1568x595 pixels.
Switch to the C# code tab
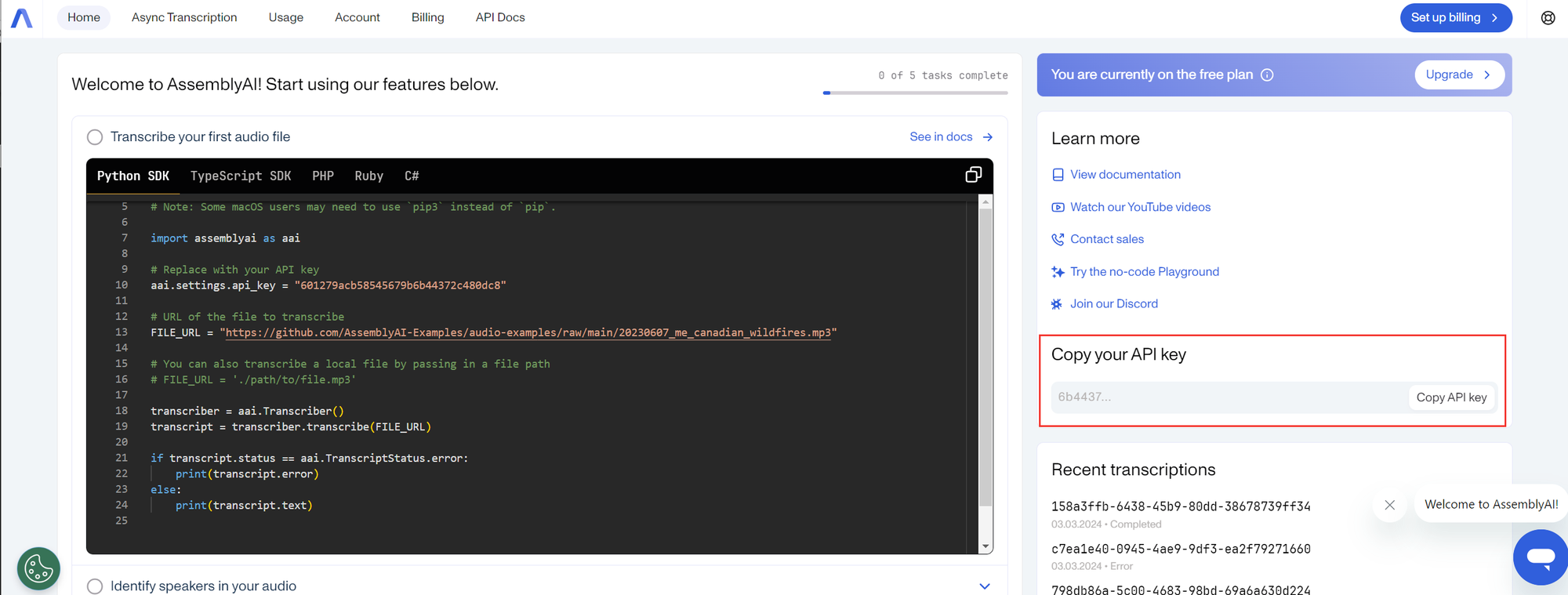412,176
